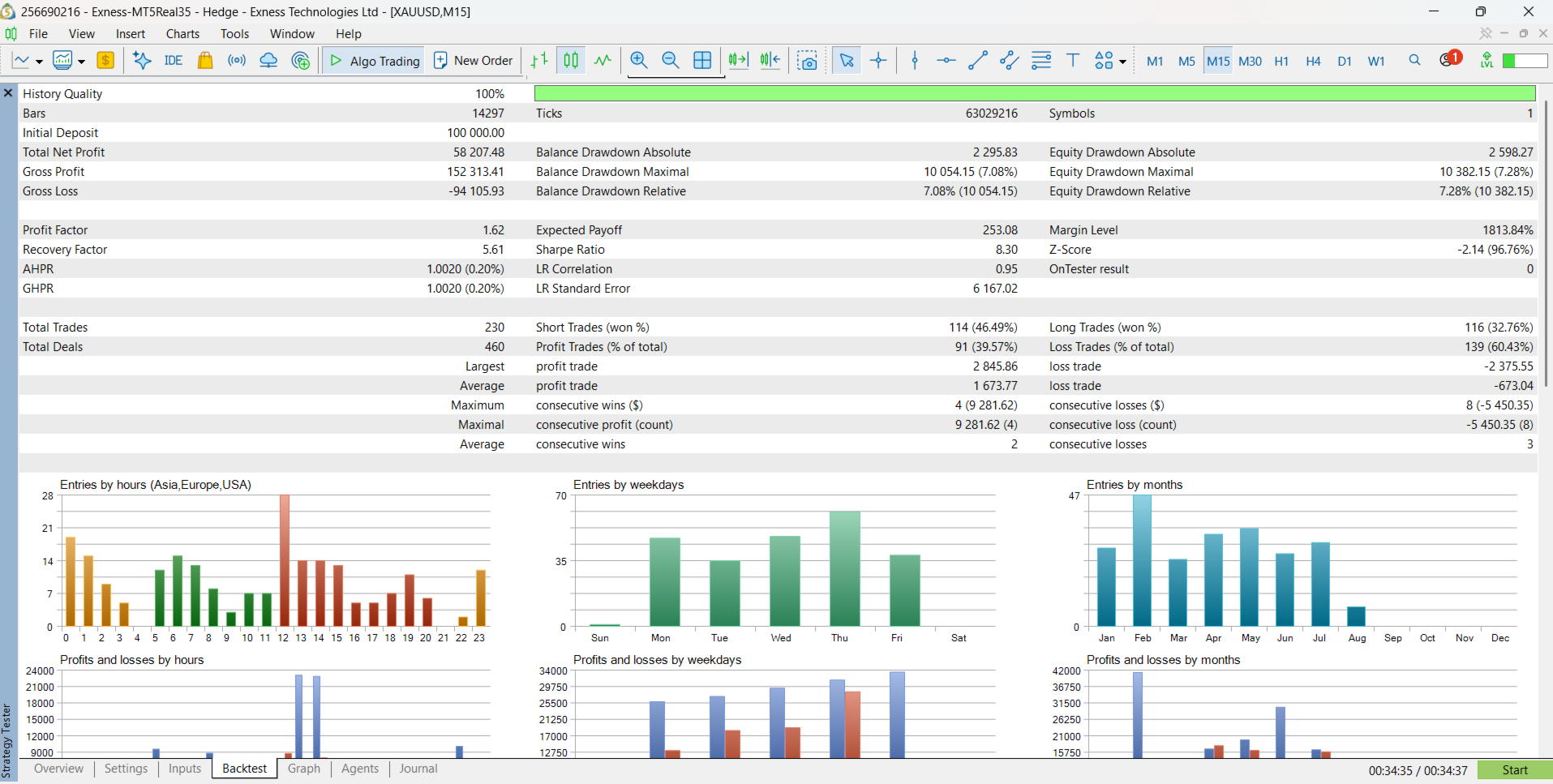Viewport: 1553px width, 784px height.
Task: Click the Zoom Out magnifier icon
Action: coord(671,61)
